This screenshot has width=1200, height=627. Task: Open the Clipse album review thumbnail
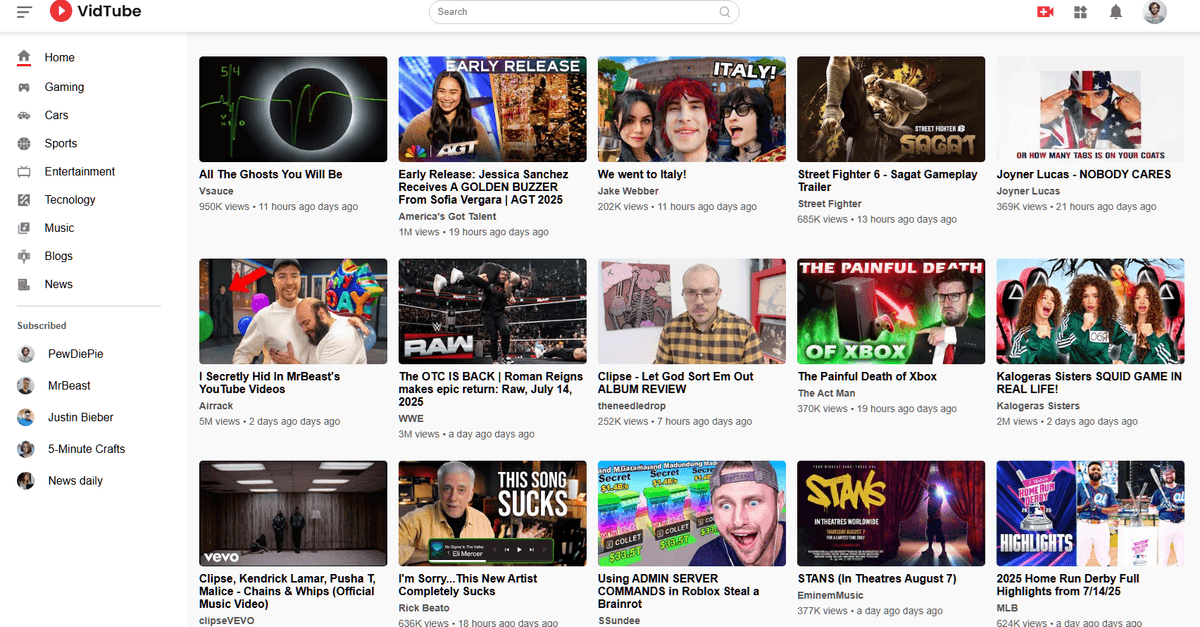692,311
